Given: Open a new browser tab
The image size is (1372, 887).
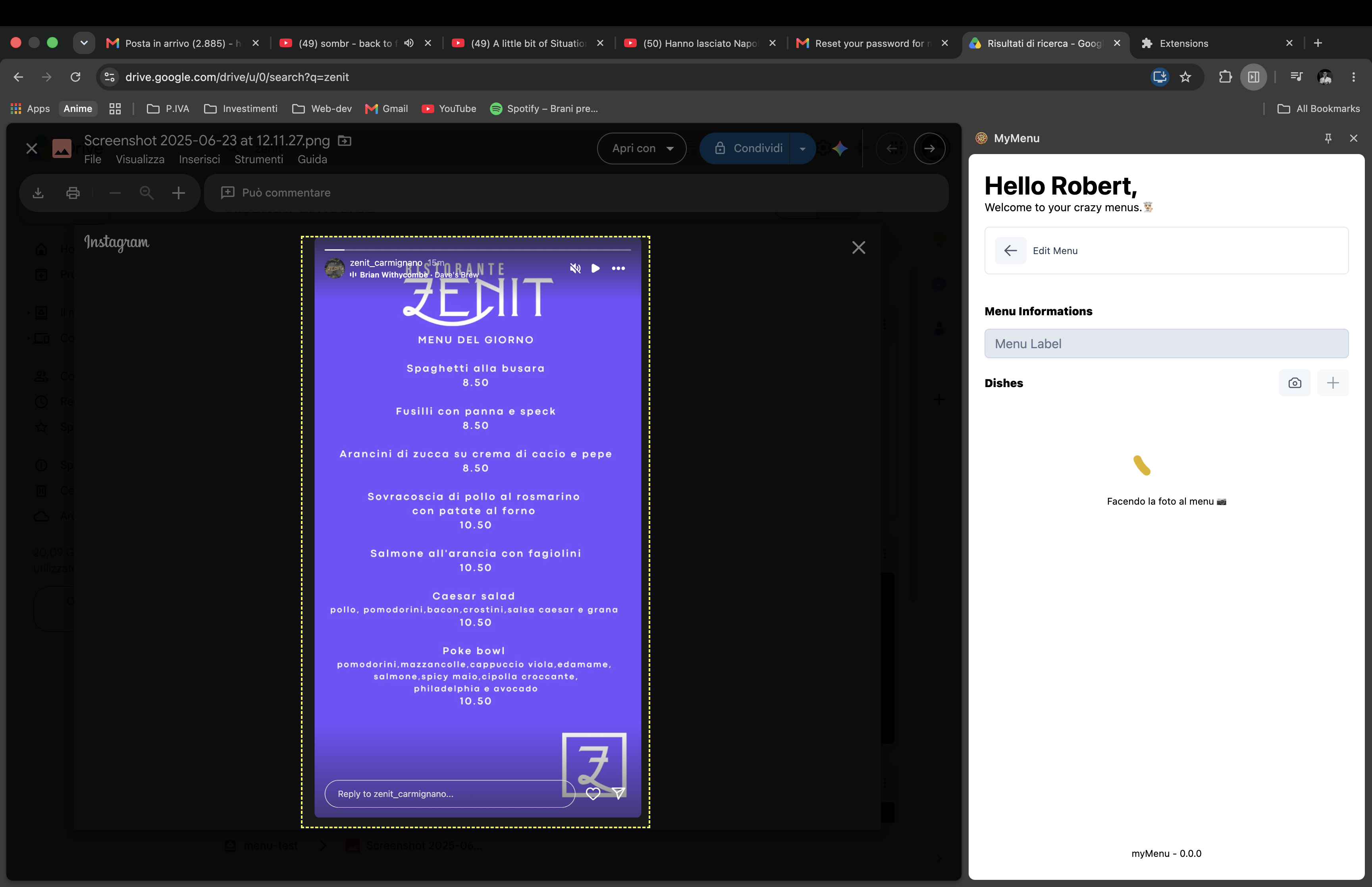Looking at the screenshot, I should pyautogui.click(x=1318, y=43).
